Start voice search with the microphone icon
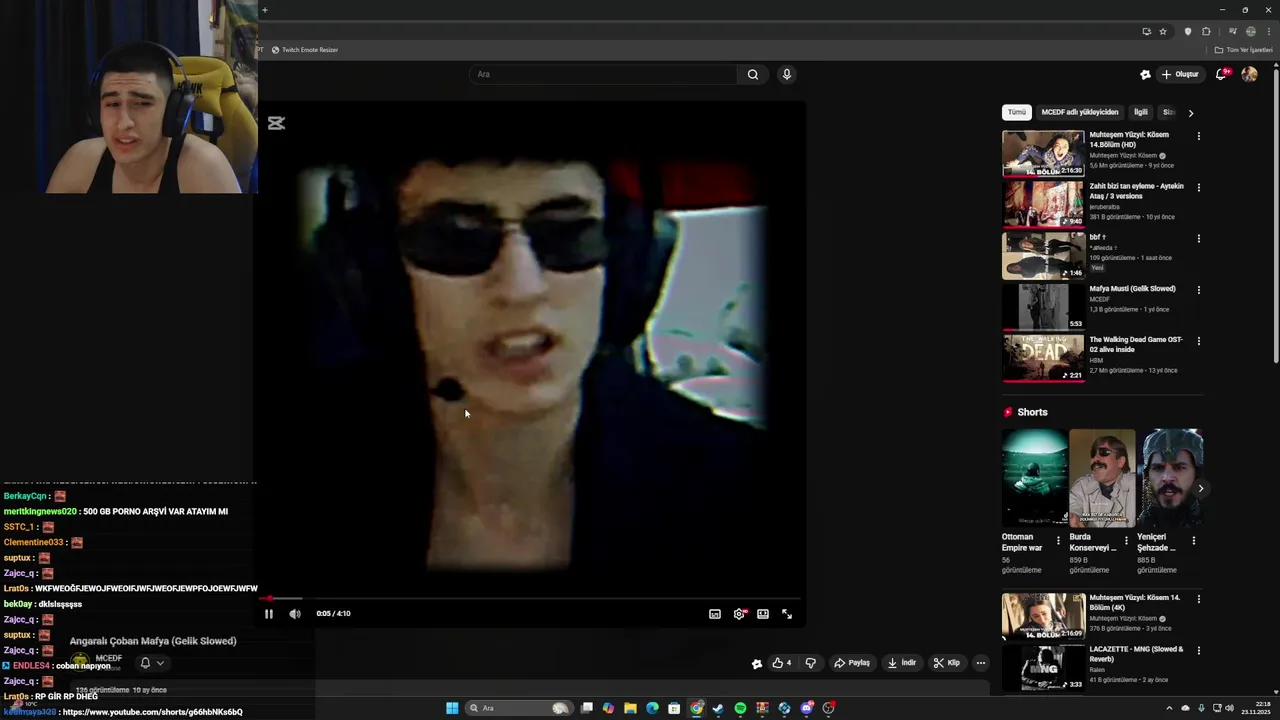The image size is (1280, 720). [x=787, y=74]
